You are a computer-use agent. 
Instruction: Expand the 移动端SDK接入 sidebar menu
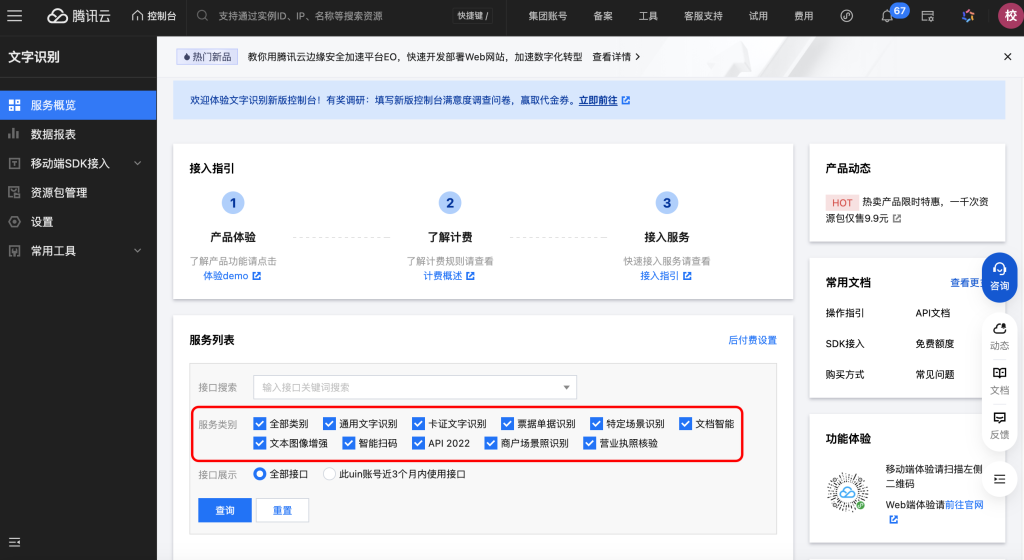137,163
